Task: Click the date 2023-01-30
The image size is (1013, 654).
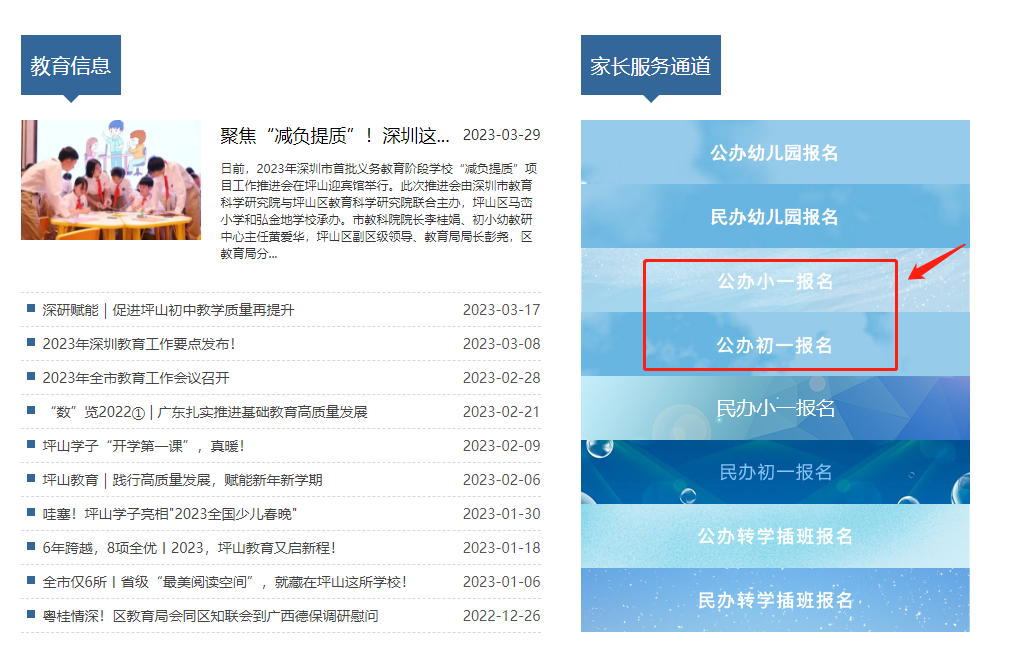Action: tap(501, 514)
